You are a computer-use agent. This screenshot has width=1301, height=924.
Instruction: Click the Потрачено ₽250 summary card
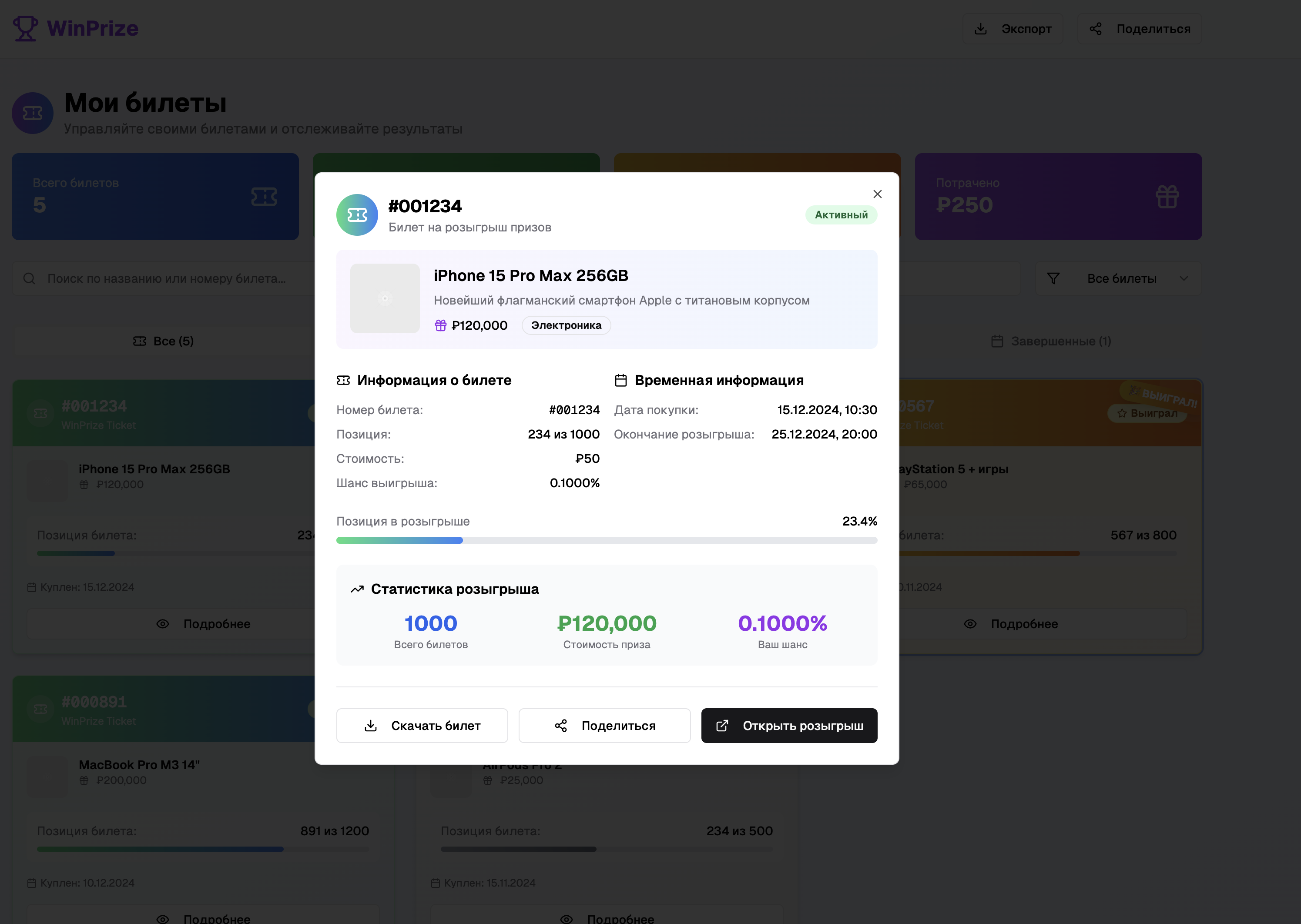click(x=1059, y=196)
